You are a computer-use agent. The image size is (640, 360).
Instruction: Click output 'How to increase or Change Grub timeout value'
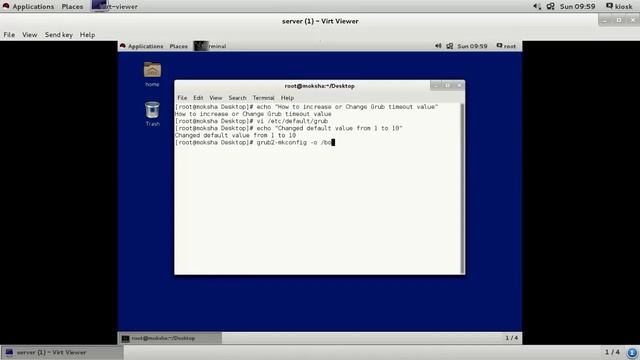[x=253, y=114]
